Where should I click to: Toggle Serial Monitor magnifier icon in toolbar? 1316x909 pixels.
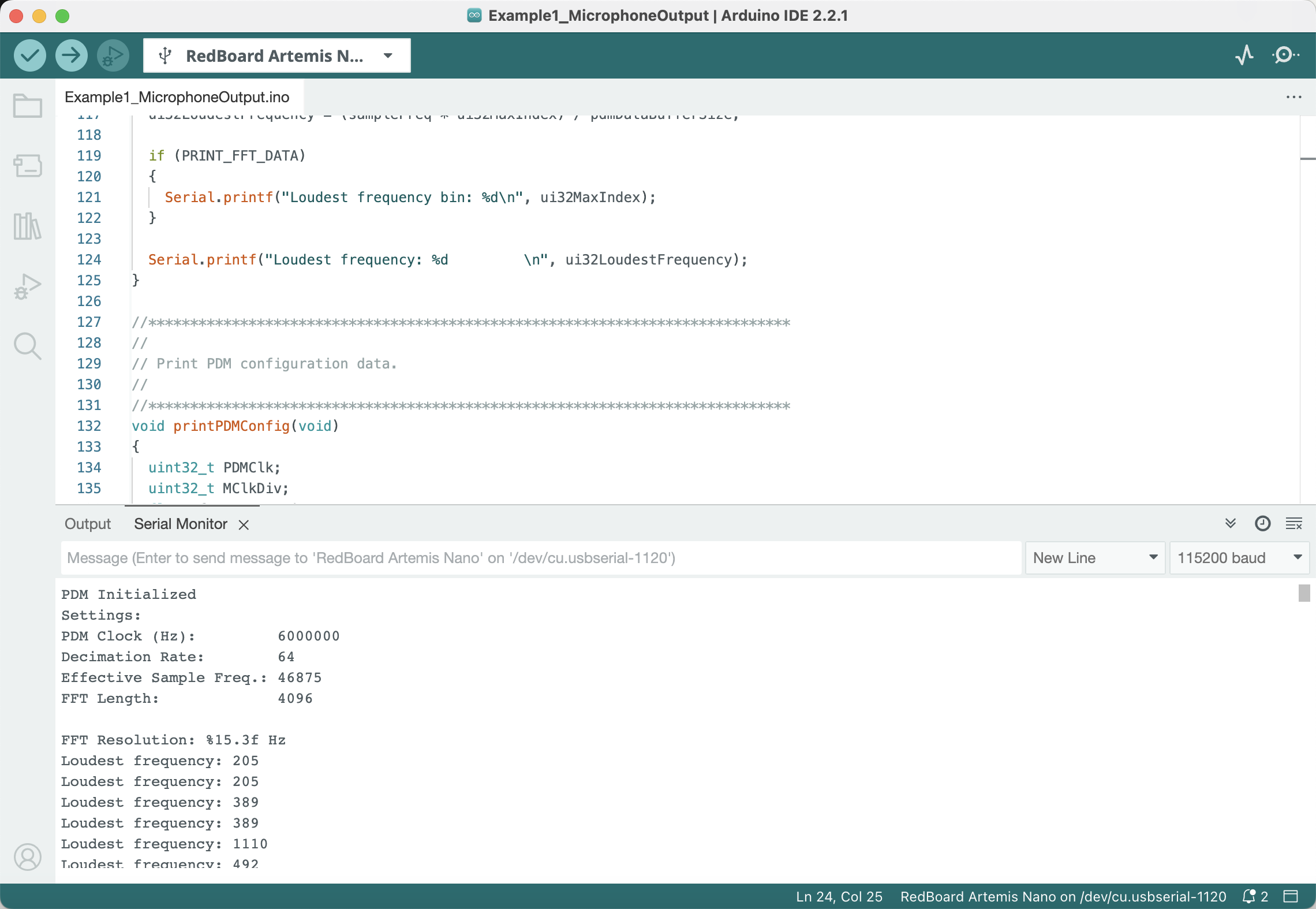(x=1285, y=55)
